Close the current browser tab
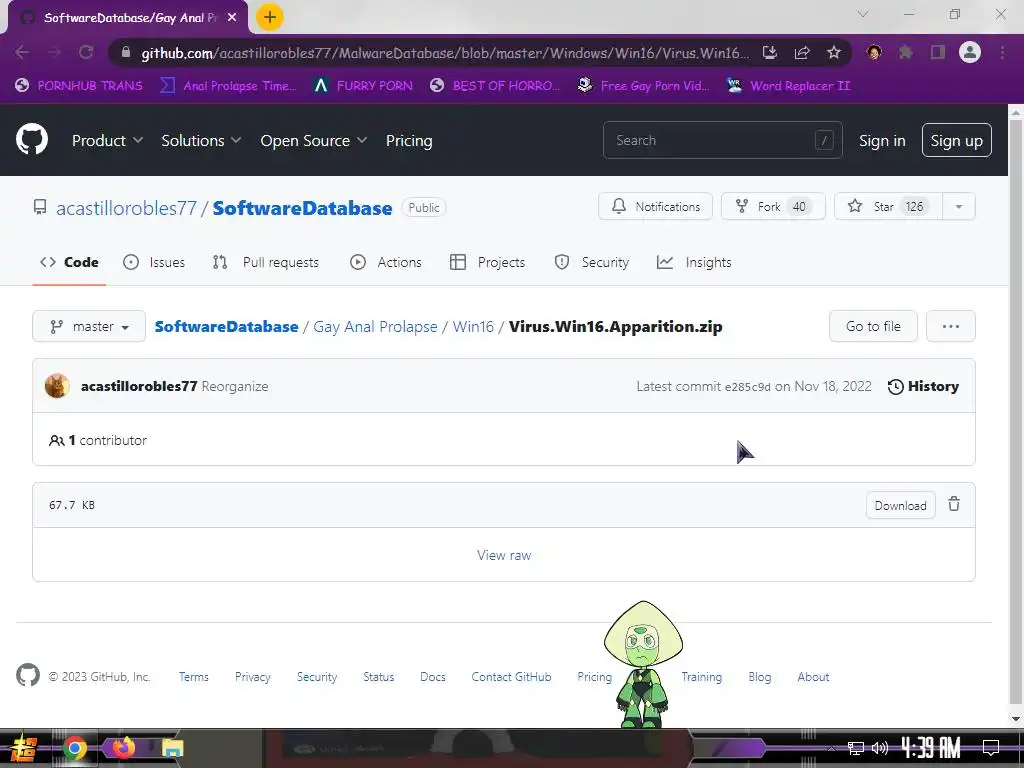This screenshot has height=768, width=1024. tap(232, 18)
